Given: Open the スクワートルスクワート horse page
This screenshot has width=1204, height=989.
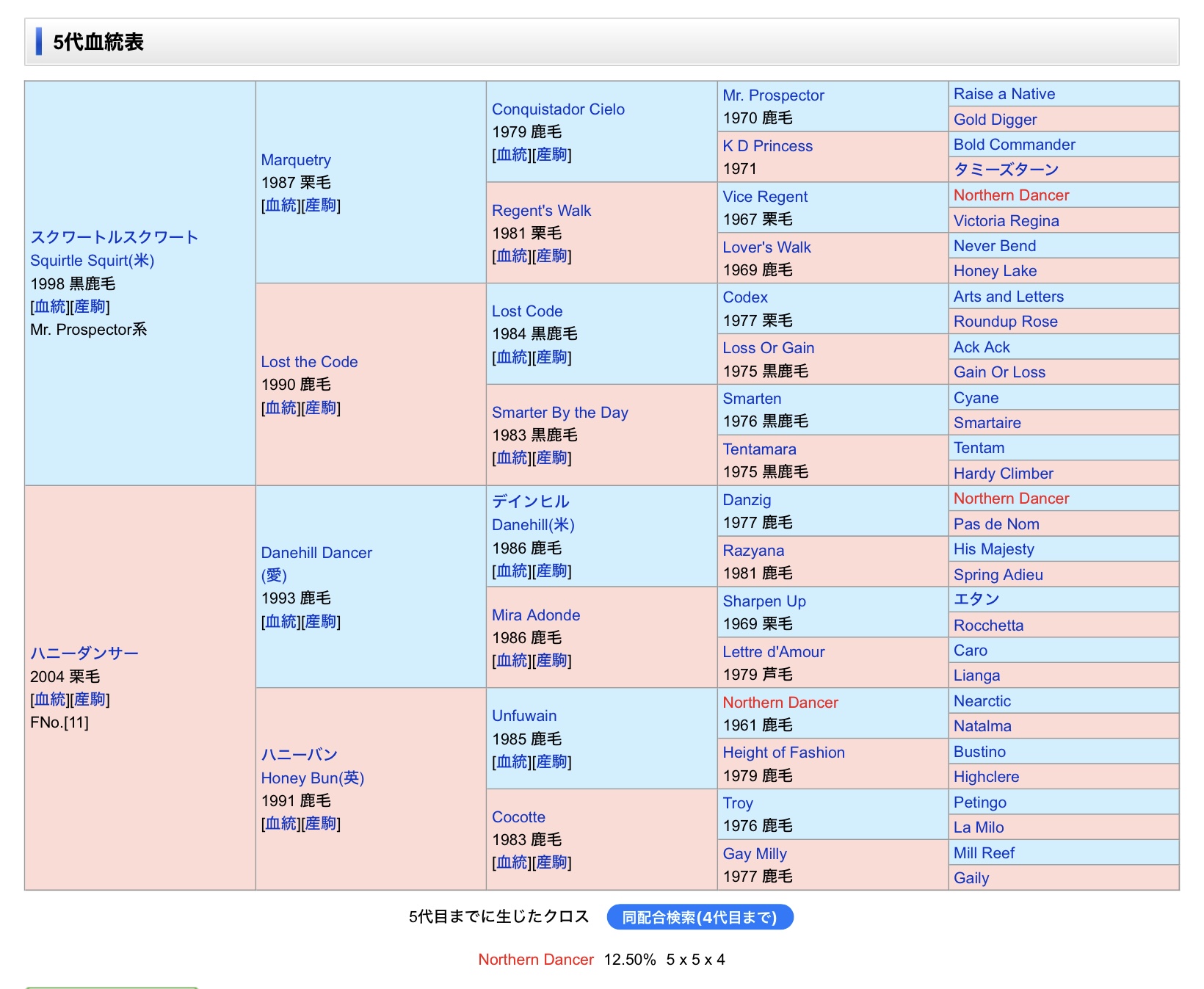Looking at the screenshot, I should [x=114, y=237].
